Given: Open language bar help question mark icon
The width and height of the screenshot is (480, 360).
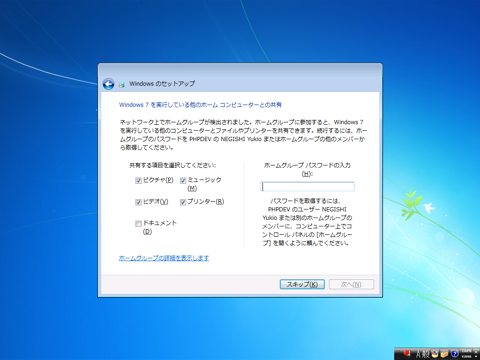Looking at the screenshot, I should [454, 354].
